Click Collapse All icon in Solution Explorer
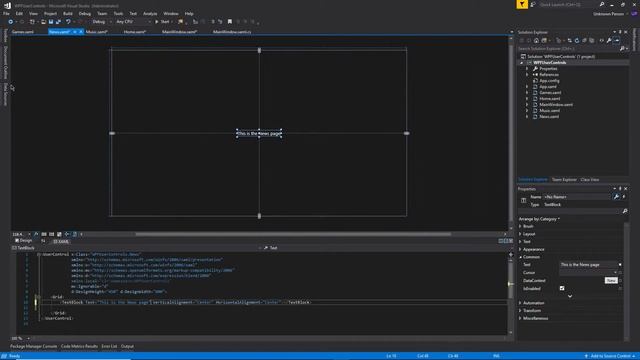This screenshot has height=360, width=640. 584,40
